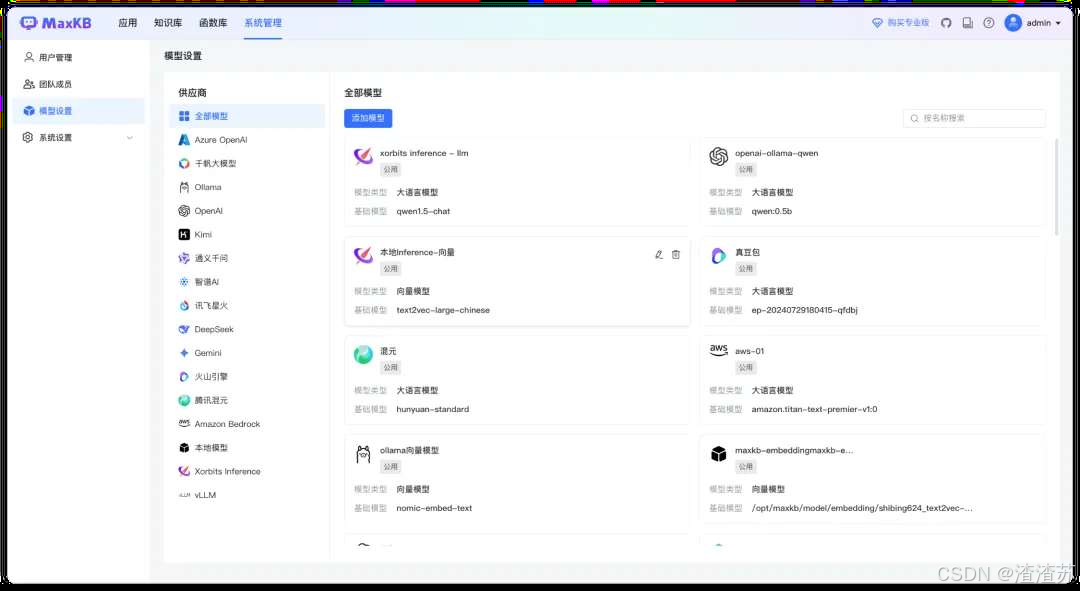Click the text2vec-large-chinese base model text
The height and width of the screenshot is (591, 1080).
[443, 311]
